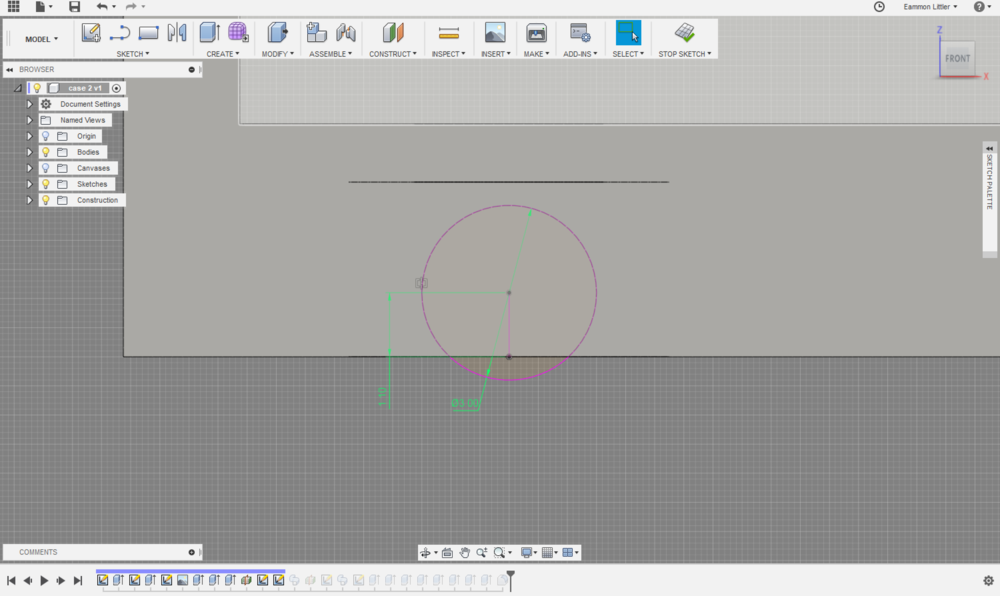
Task: Select the Extrude tool icon
Action: click(210, 33)
